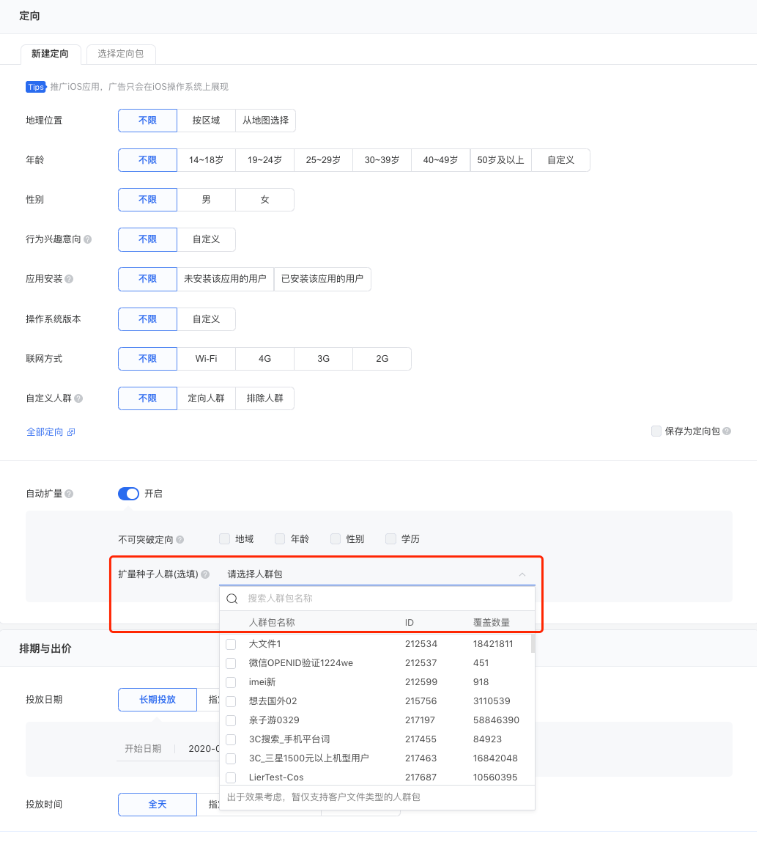The image size is (757, 862).
Task: Select 4G network option
Action: click(265, 359)
